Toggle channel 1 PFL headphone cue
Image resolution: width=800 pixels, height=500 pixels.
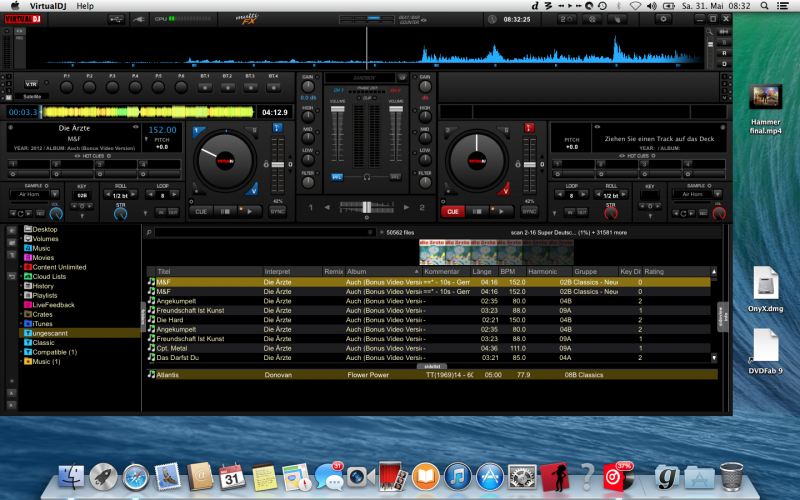337,177
